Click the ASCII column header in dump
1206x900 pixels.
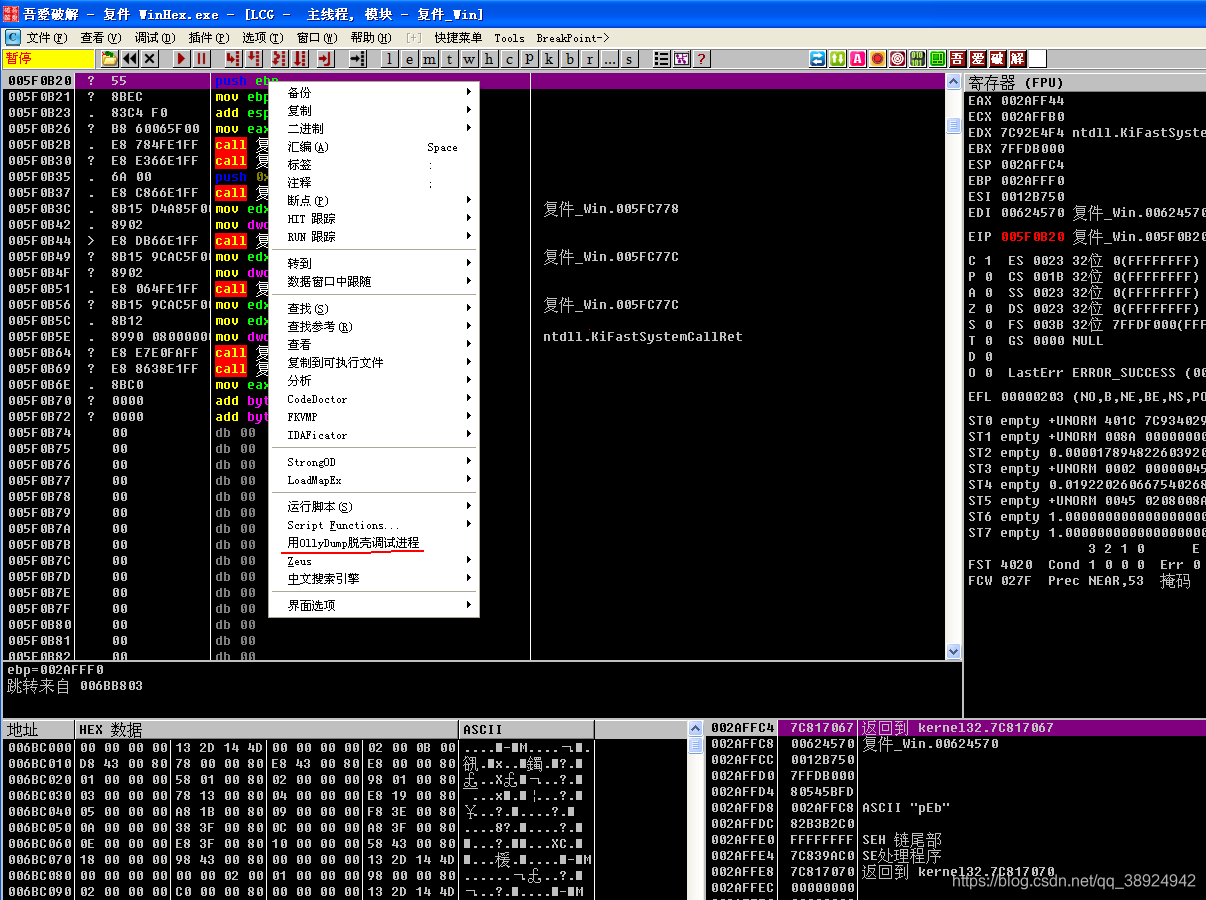[527, 729]
